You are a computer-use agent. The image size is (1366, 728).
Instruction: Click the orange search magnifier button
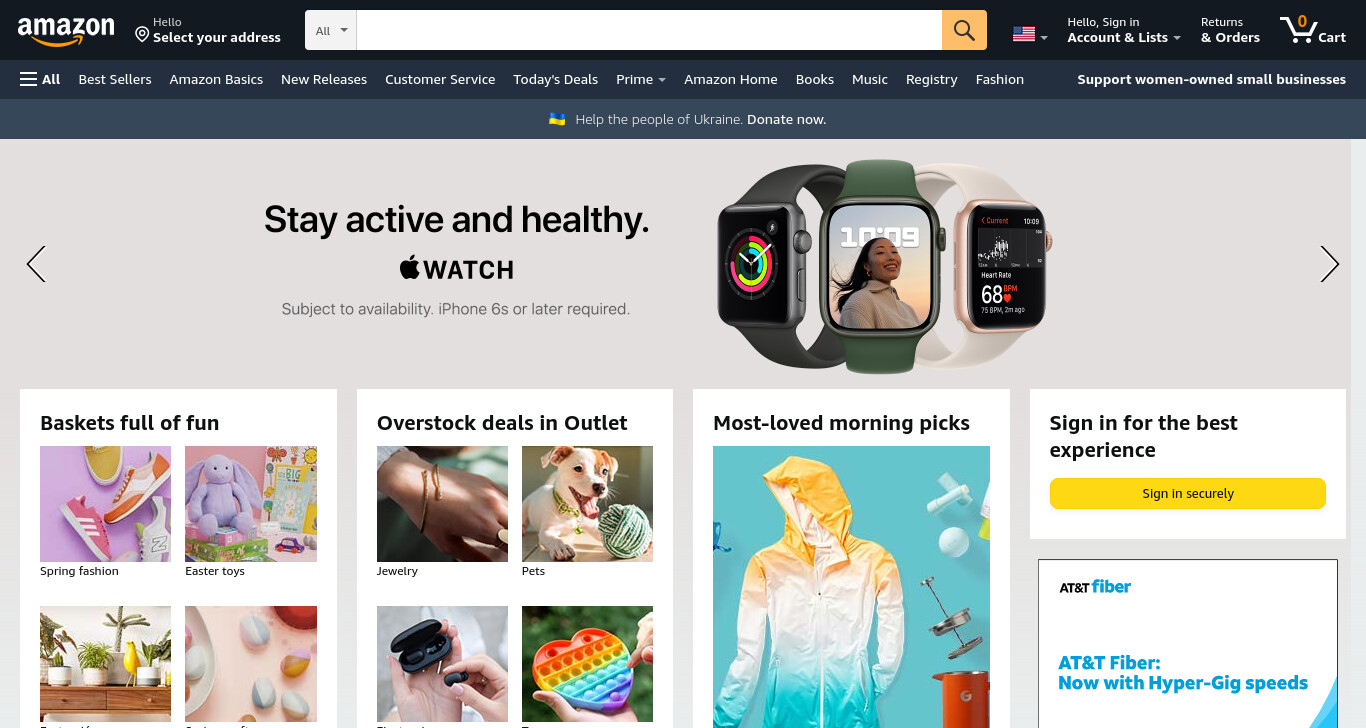(964, 30)
